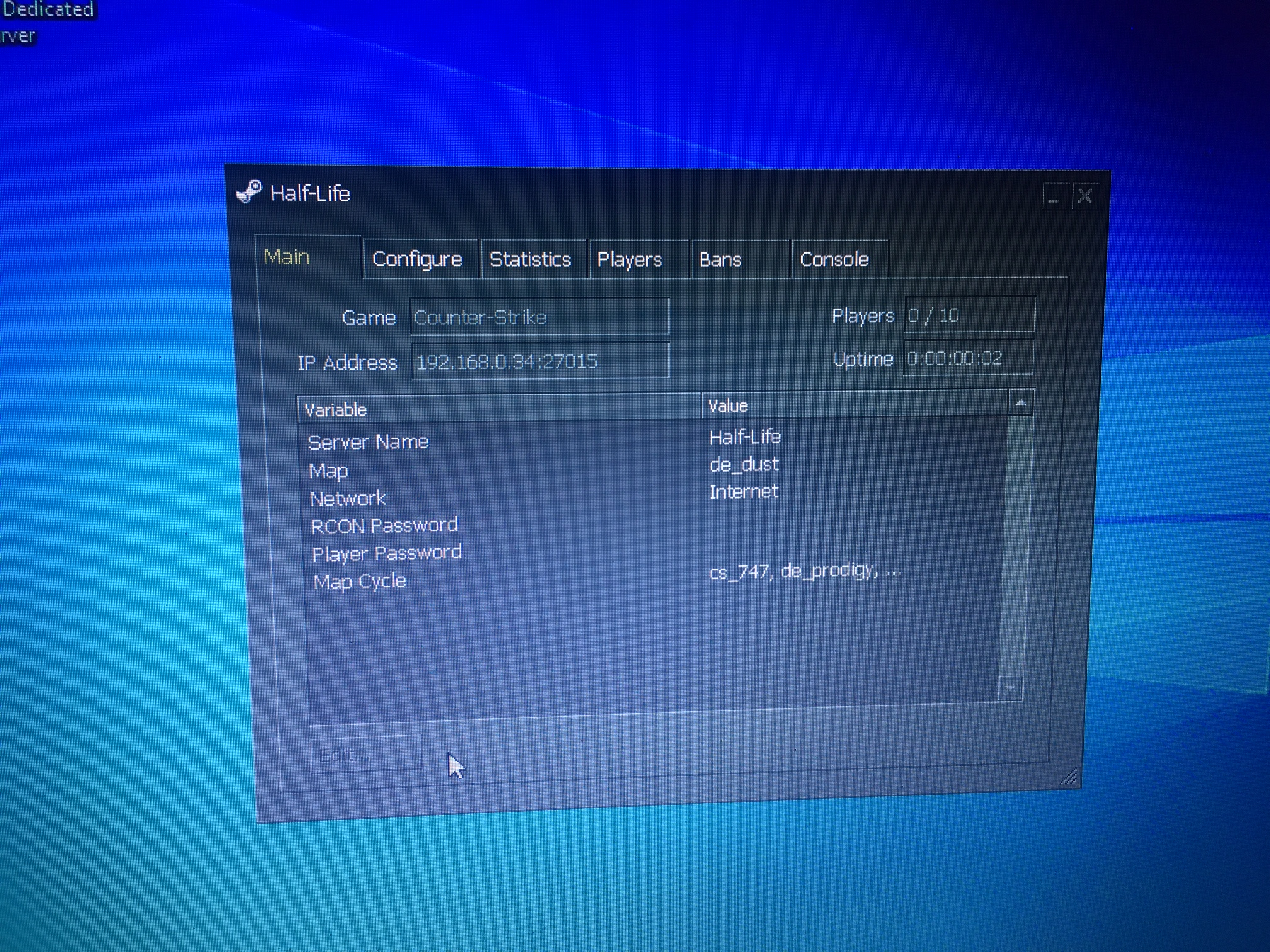Switch to the Console tab

tap(834, 259)
